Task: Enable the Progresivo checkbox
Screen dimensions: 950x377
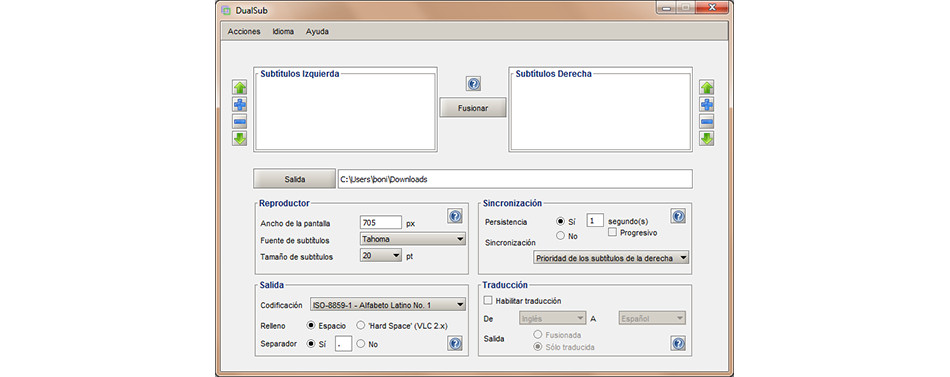Action: tap(613, 232)
